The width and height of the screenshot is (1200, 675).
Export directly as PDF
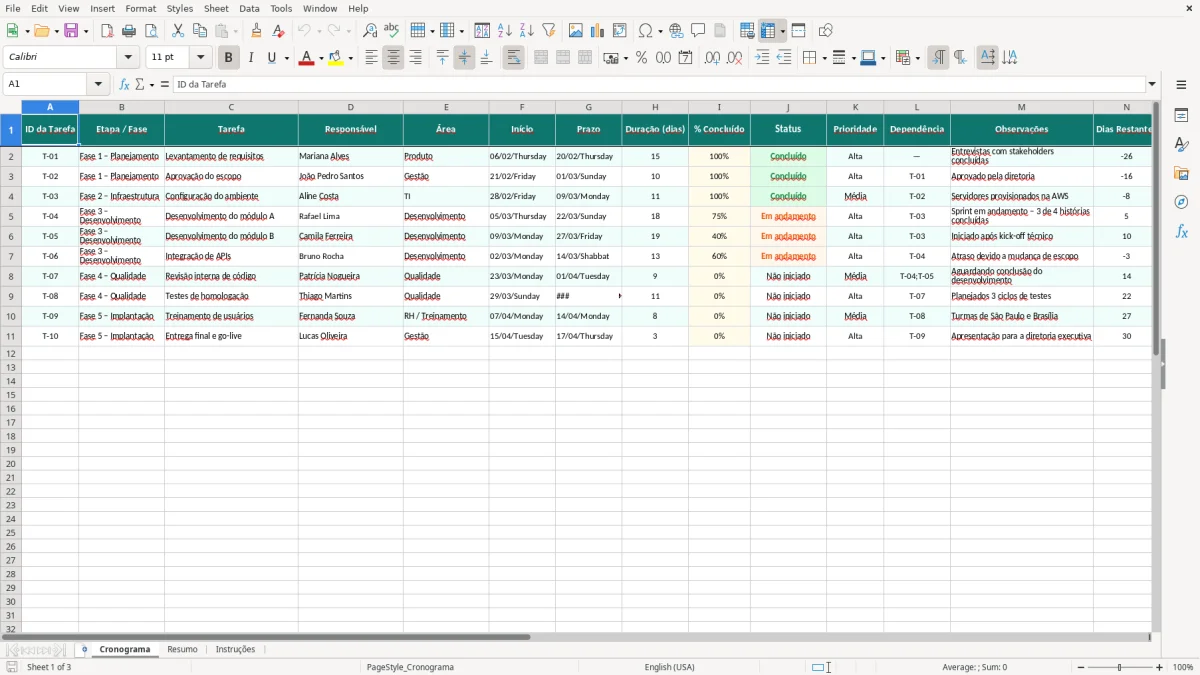tap(107, 31)
